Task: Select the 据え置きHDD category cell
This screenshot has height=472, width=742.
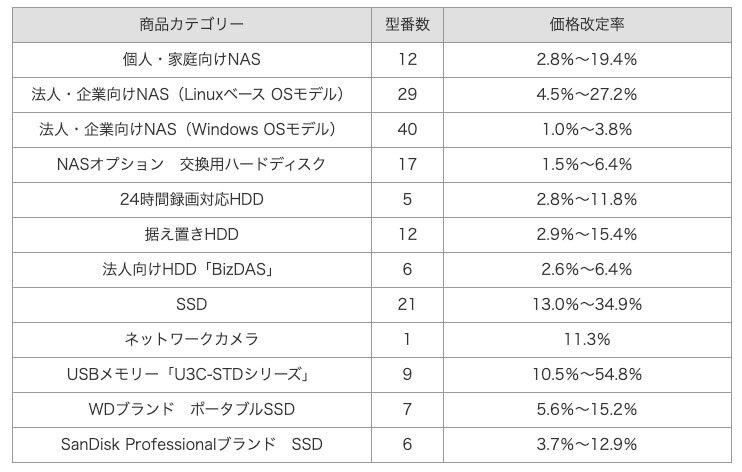Action: [x=190, y=234]
